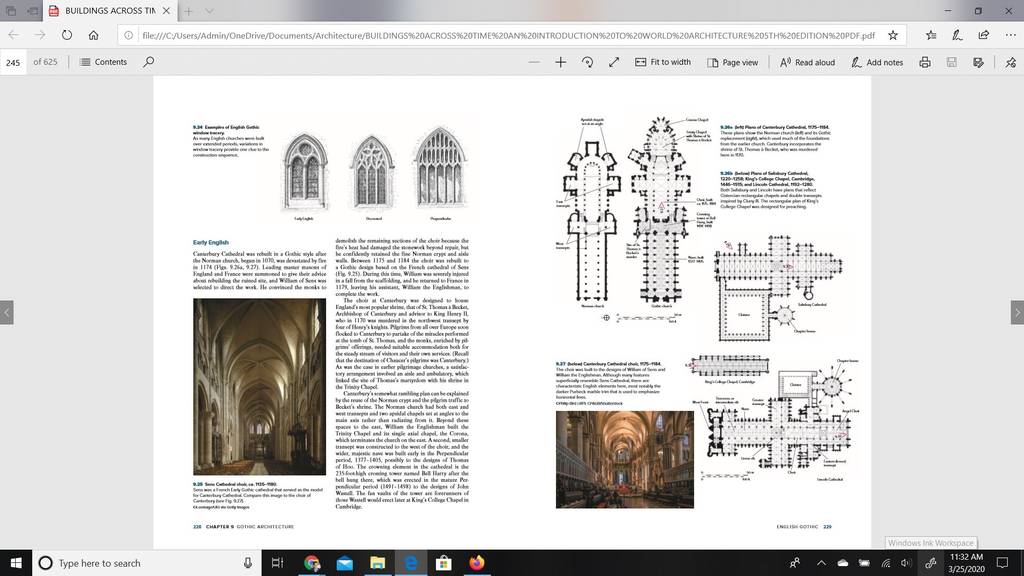Open OneDrive cloud tray icon

842,563
